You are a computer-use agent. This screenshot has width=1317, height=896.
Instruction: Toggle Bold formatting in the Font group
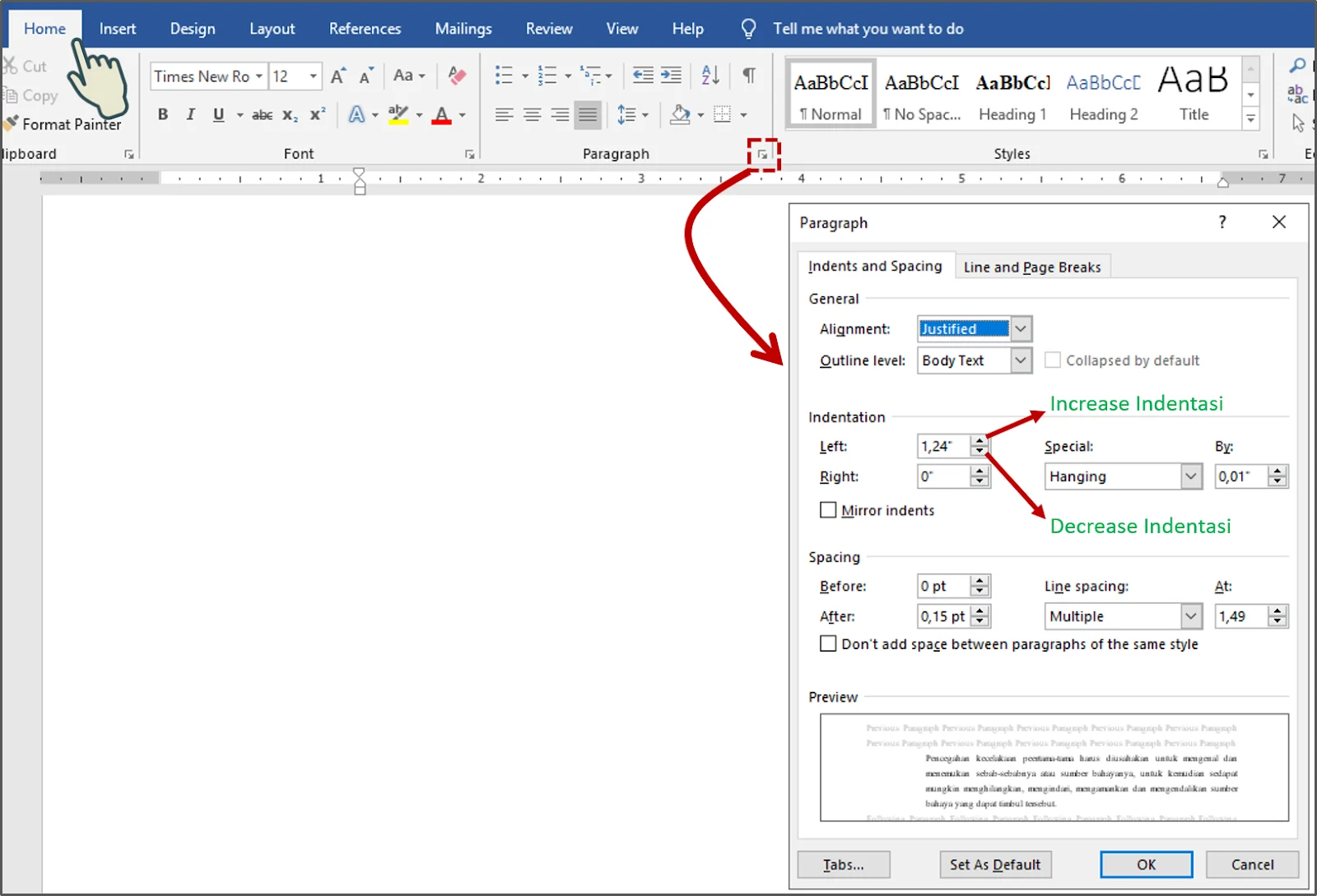tap(163, 114)
